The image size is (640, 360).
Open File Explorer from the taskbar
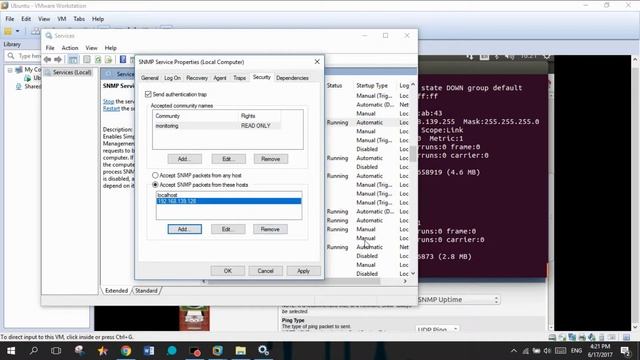(240, 351)
